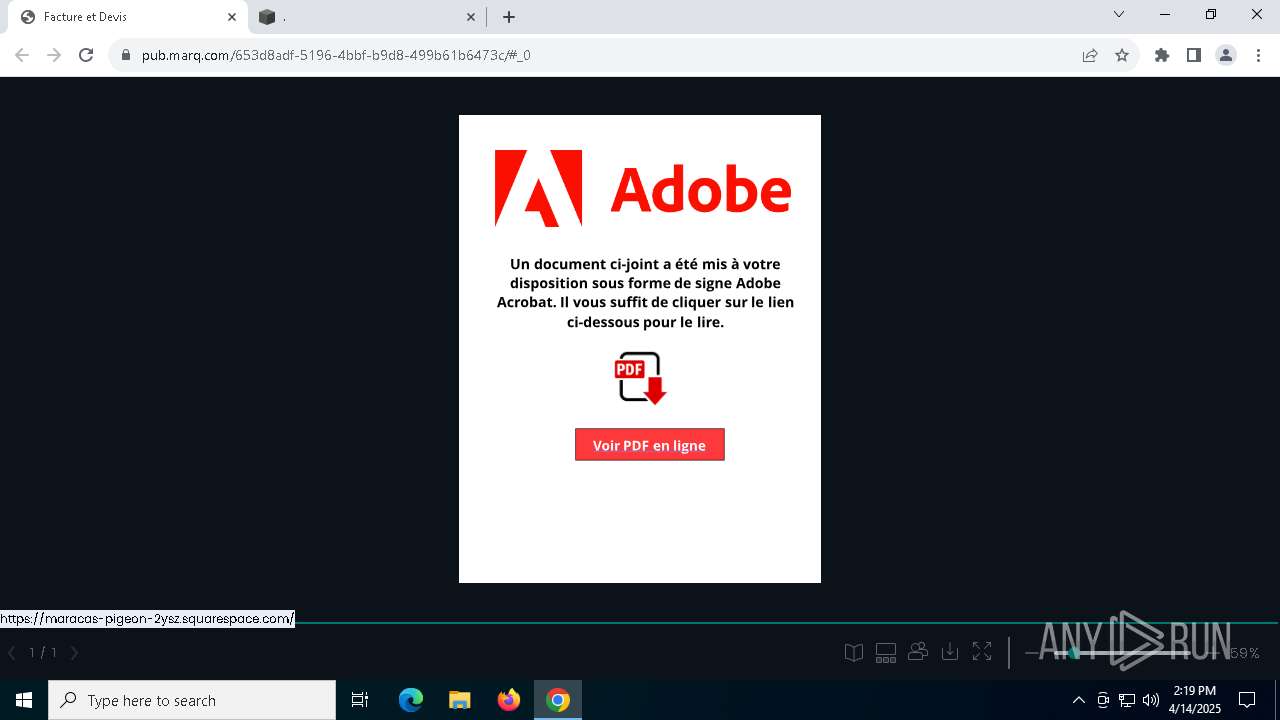This screenshot has width=1280, height=720.
Task: Download the document from viewer toolbar
Action: coord(950,652)
